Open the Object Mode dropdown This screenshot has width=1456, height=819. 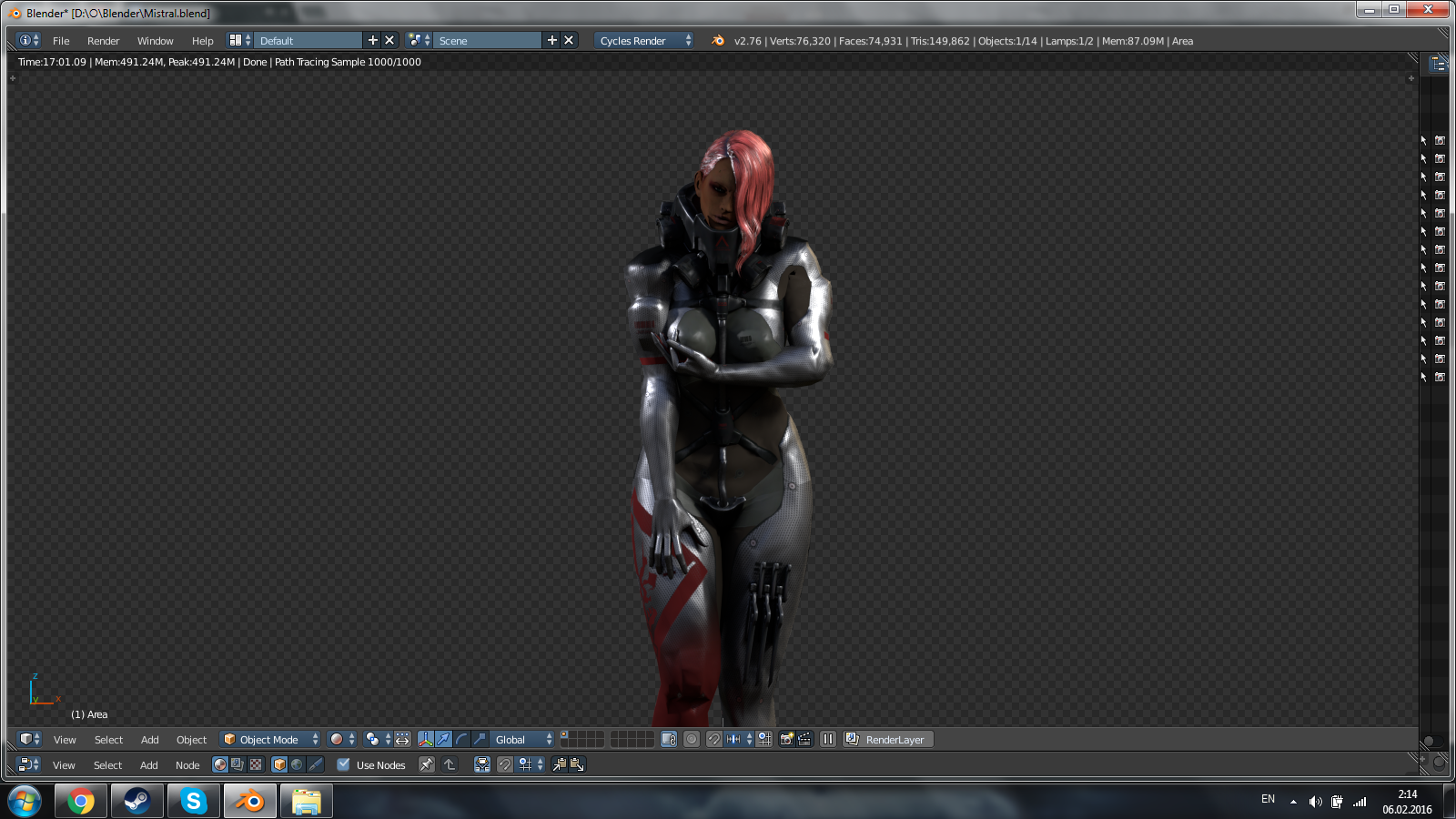point(271,739)
